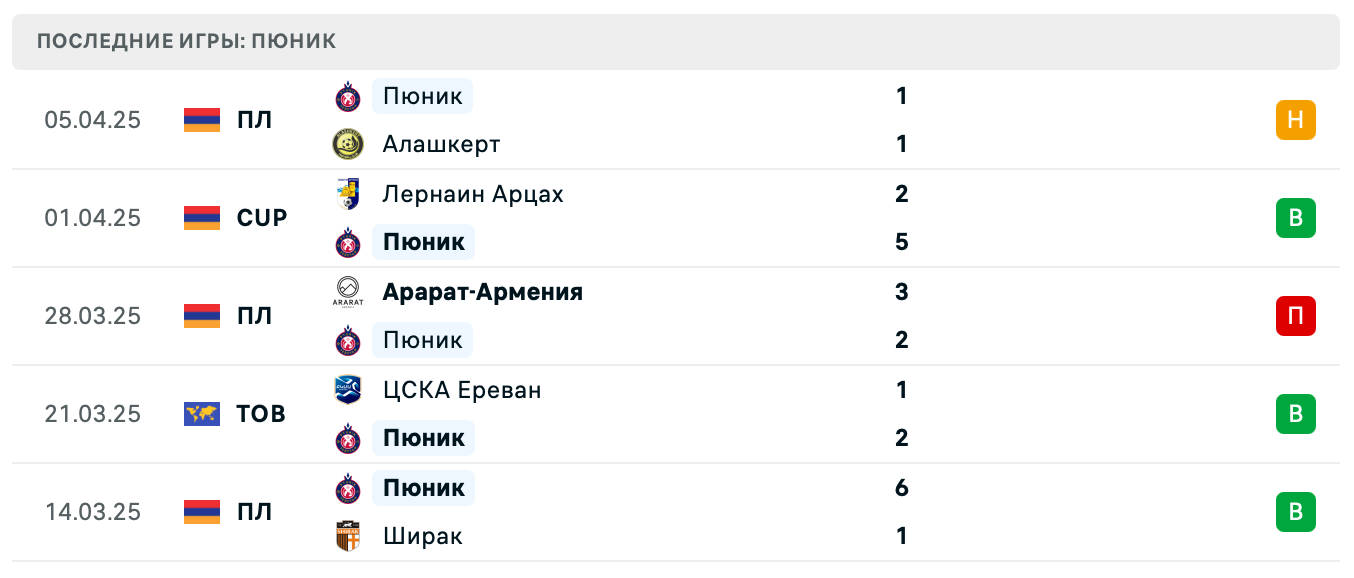Select the 28.03.25 match date
The width and height of the screenshot is (1354, 578).
93,316
